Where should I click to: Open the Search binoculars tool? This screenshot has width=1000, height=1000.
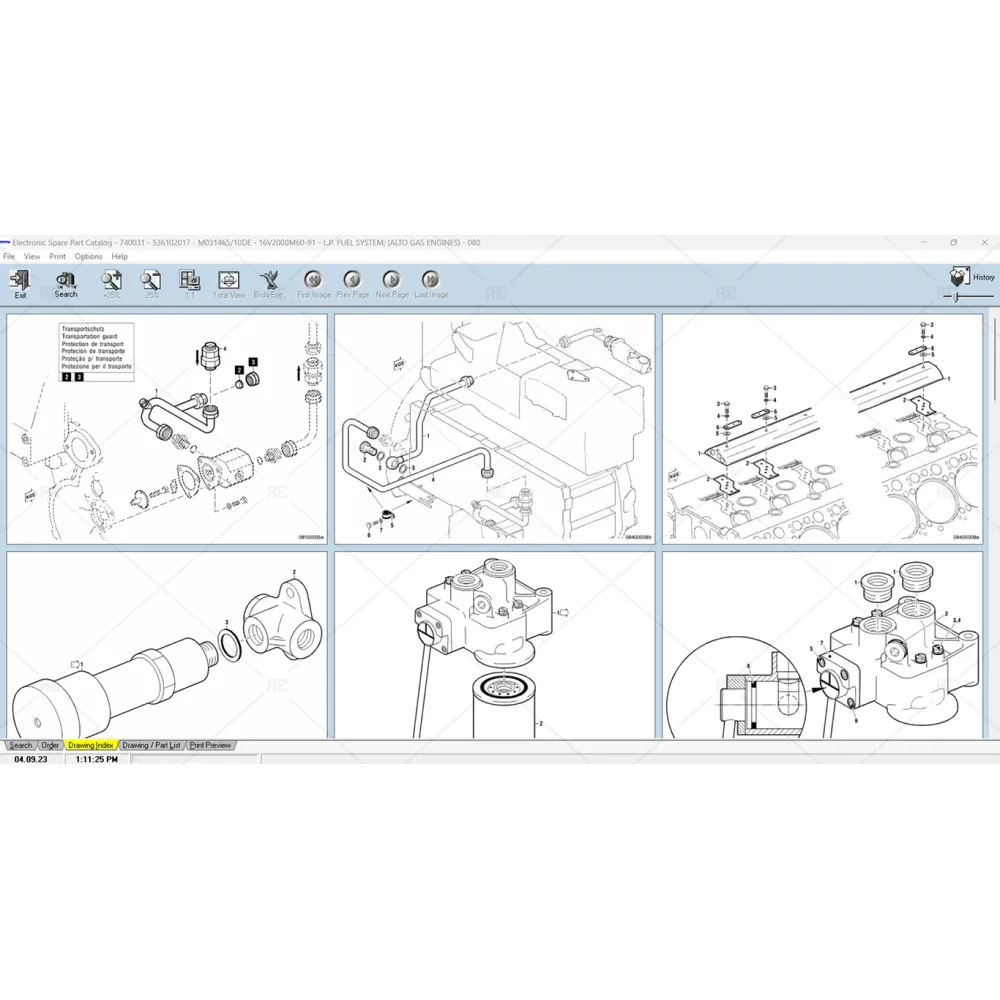(66, 280)
